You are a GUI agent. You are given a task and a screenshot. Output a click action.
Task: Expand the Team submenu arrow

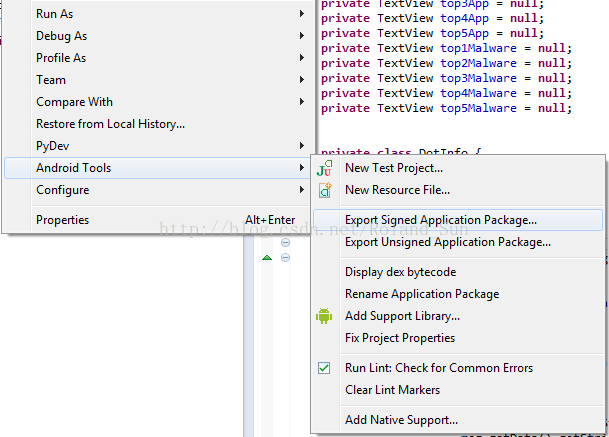pos(302,80)
